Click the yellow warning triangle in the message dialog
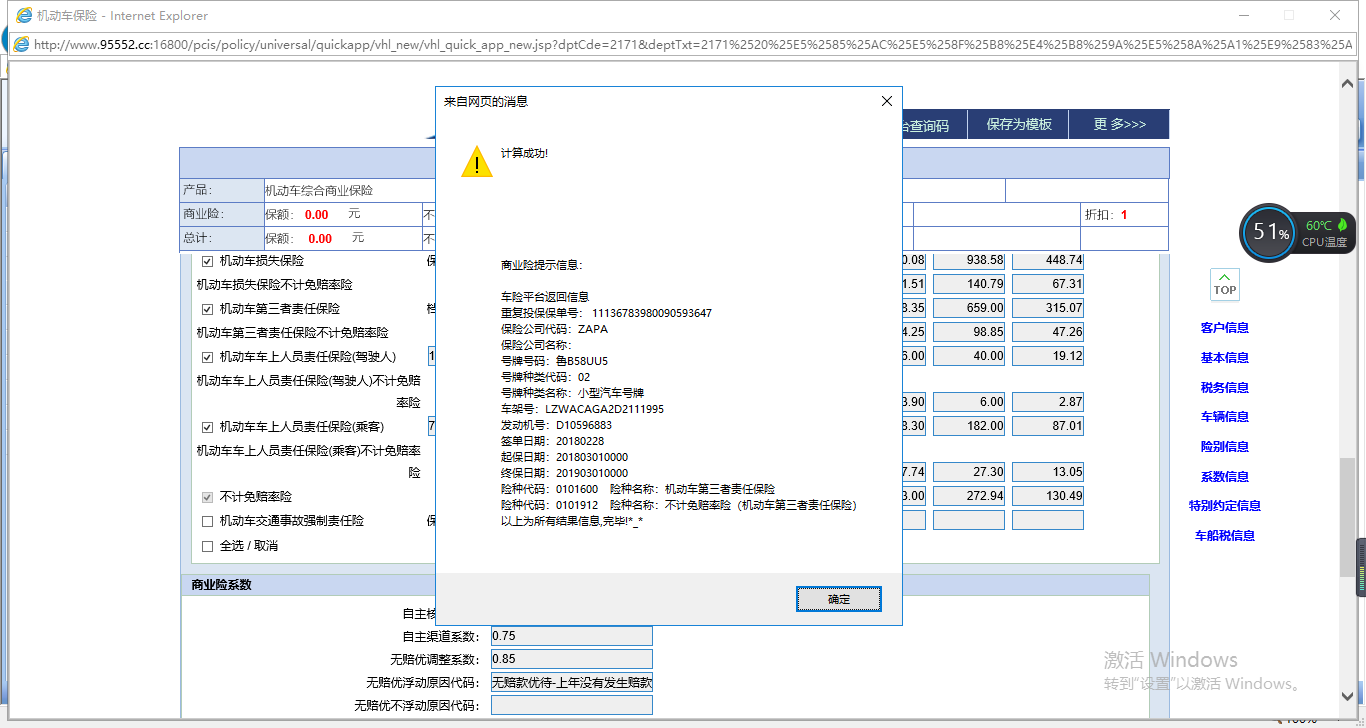Viewport: 1366px width, 728px height. point(477,160)
